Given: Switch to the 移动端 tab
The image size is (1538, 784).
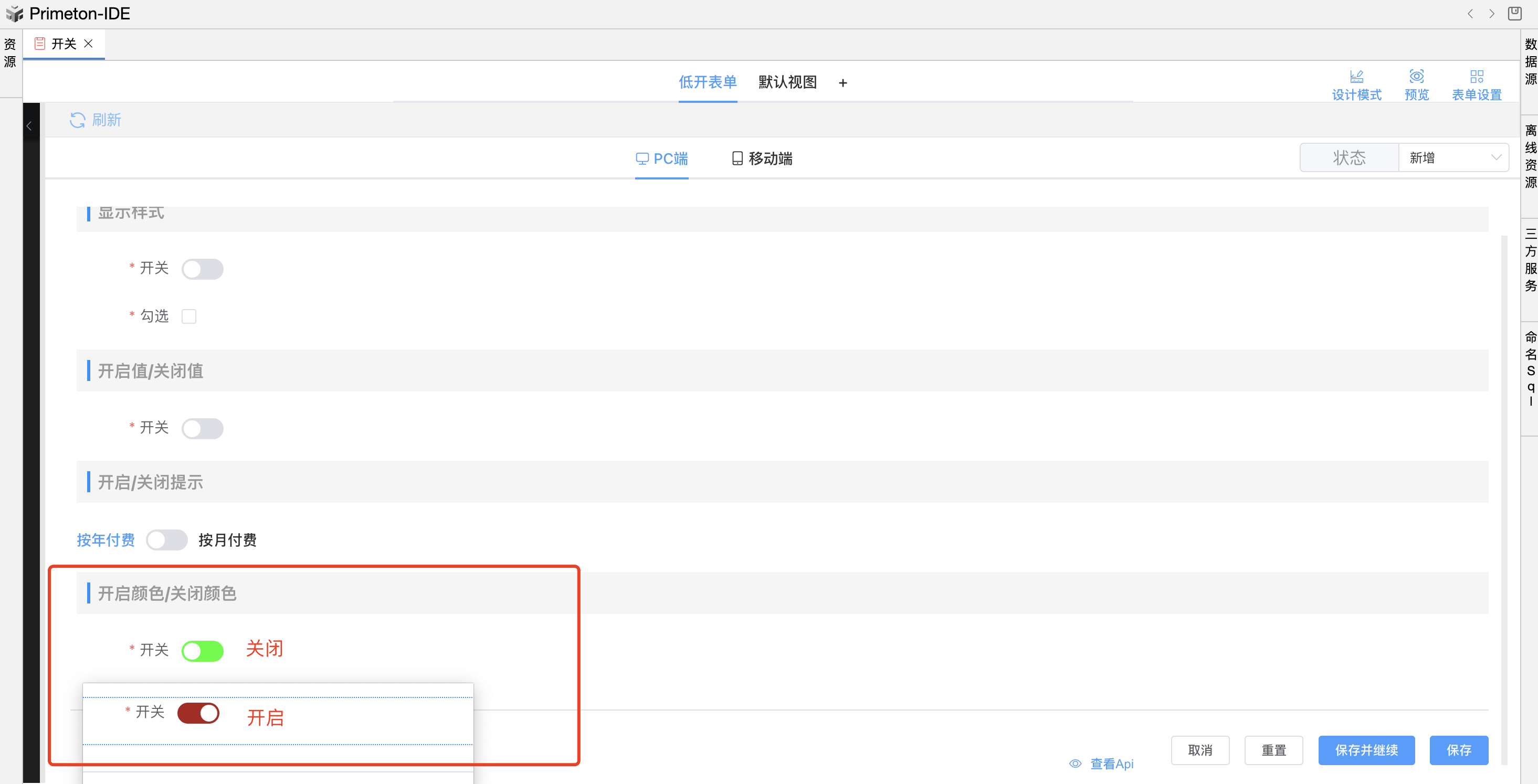Looking at the screenshot, I should (x=762, y=158).
